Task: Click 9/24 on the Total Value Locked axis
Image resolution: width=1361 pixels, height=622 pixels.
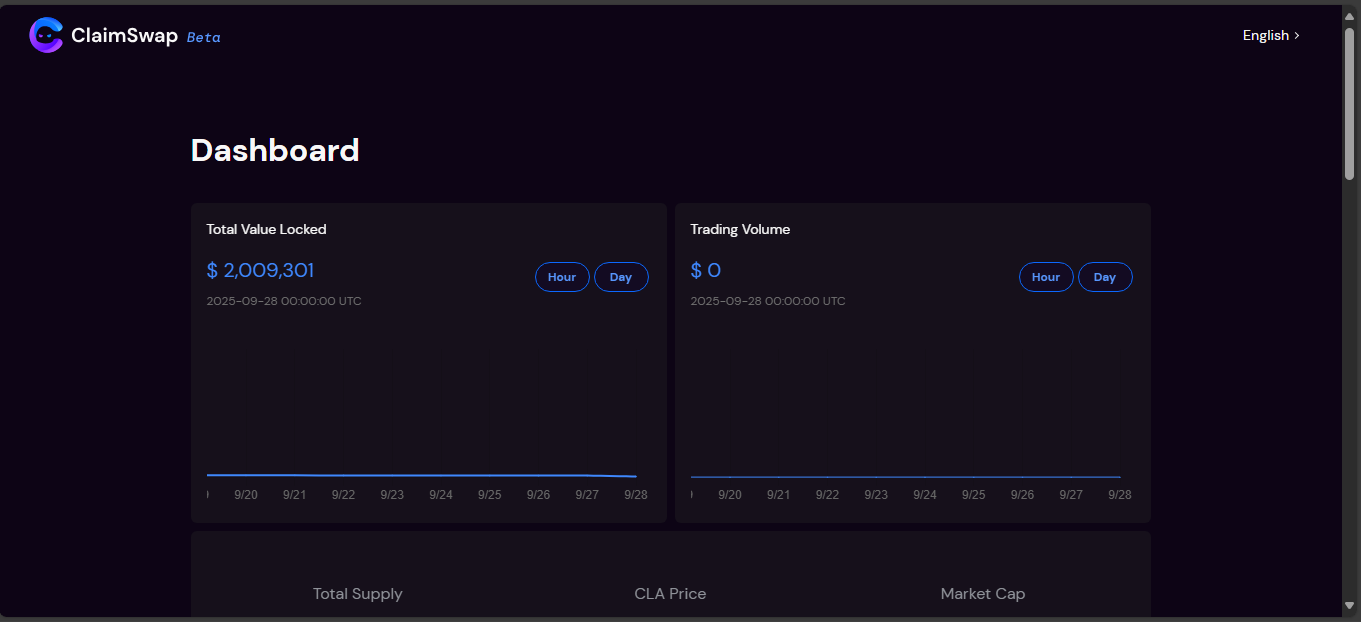Action: 441,495
